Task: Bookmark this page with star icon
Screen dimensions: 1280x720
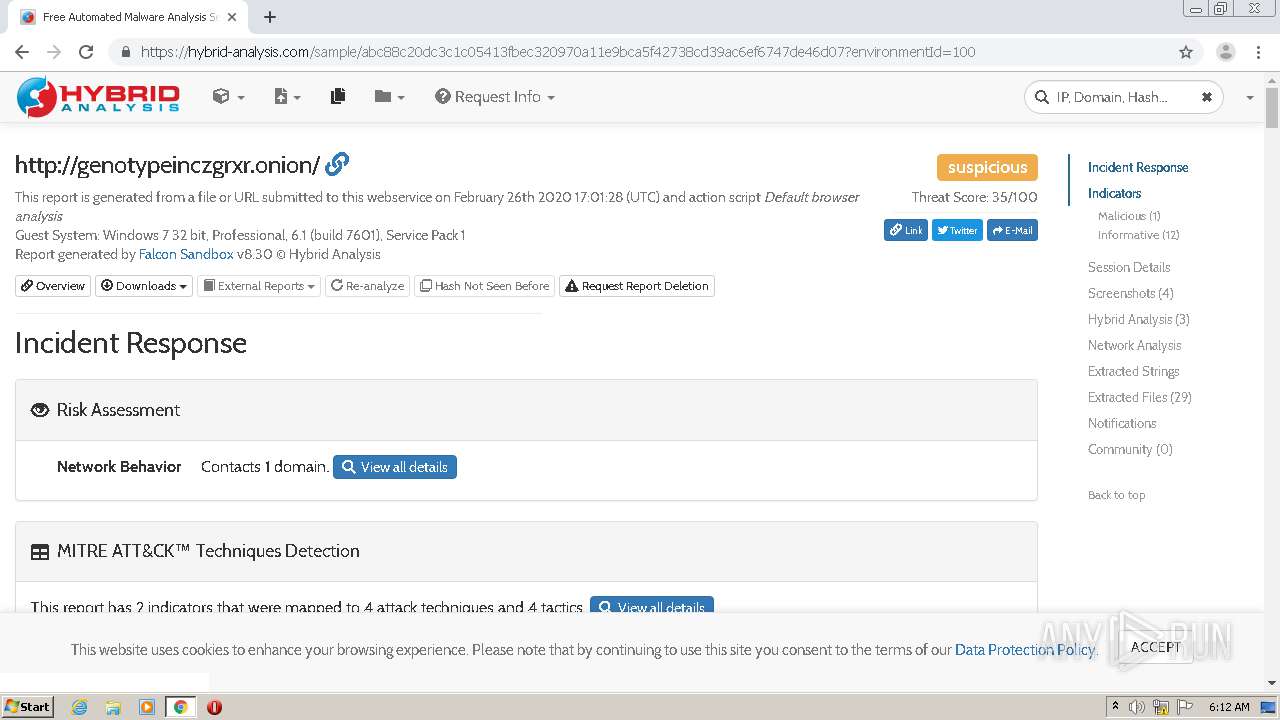Action: (x=1186, y=52)
